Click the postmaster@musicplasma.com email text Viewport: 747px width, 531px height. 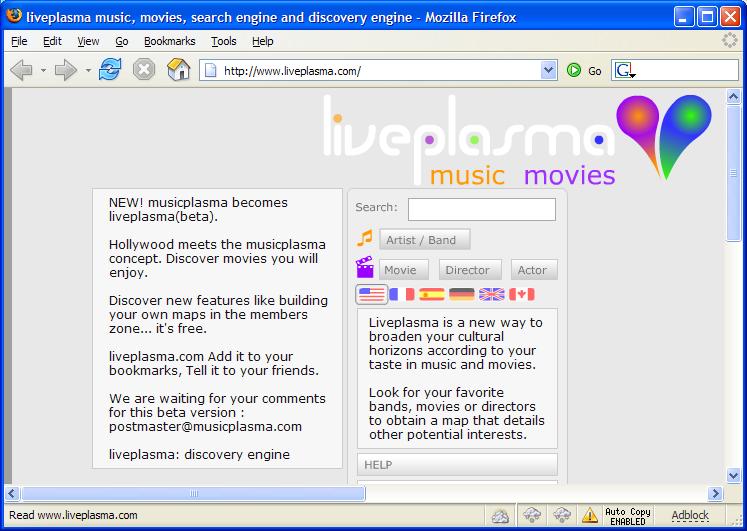coord(205,426)
